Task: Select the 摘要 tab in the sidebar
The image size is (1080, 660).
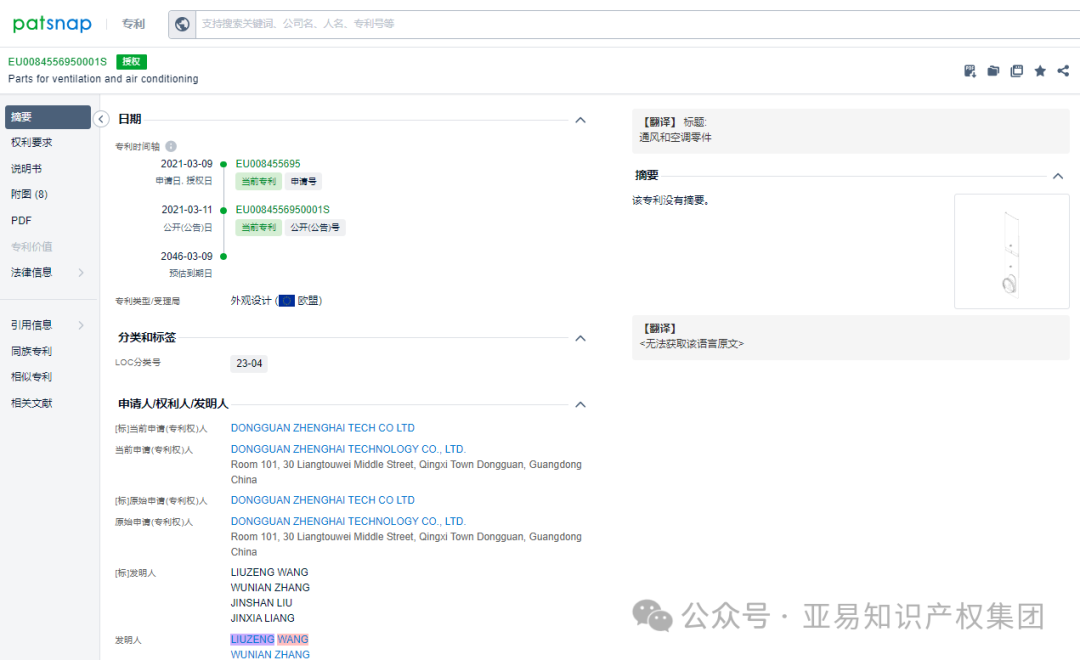Action: pos(48,117)
